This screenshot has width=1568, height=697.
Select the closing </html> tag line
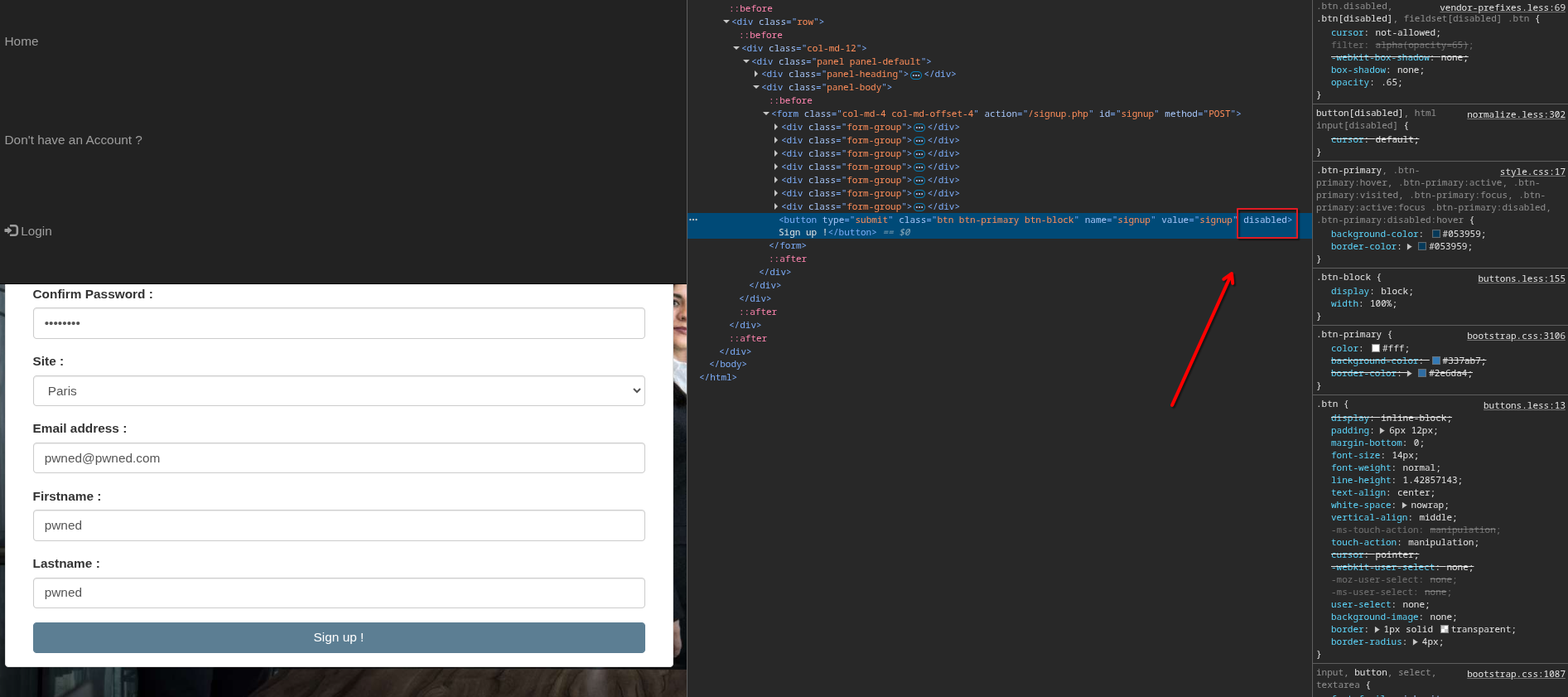pyautogui.click(x=718, y=377)
